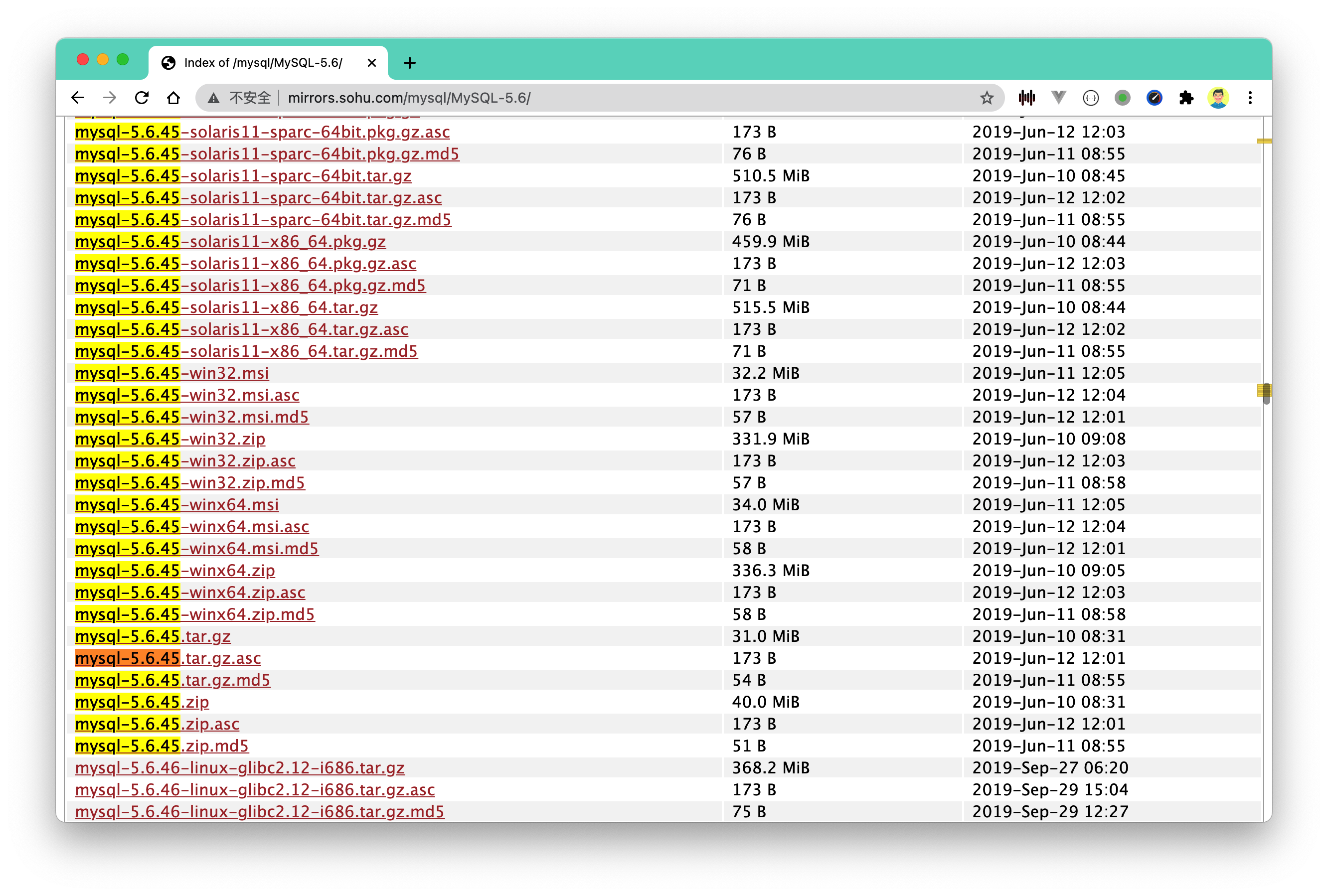
Task: Download mysql-5.6.45-win32.msi
Action: pyautogui.click(x=171, y=373)
